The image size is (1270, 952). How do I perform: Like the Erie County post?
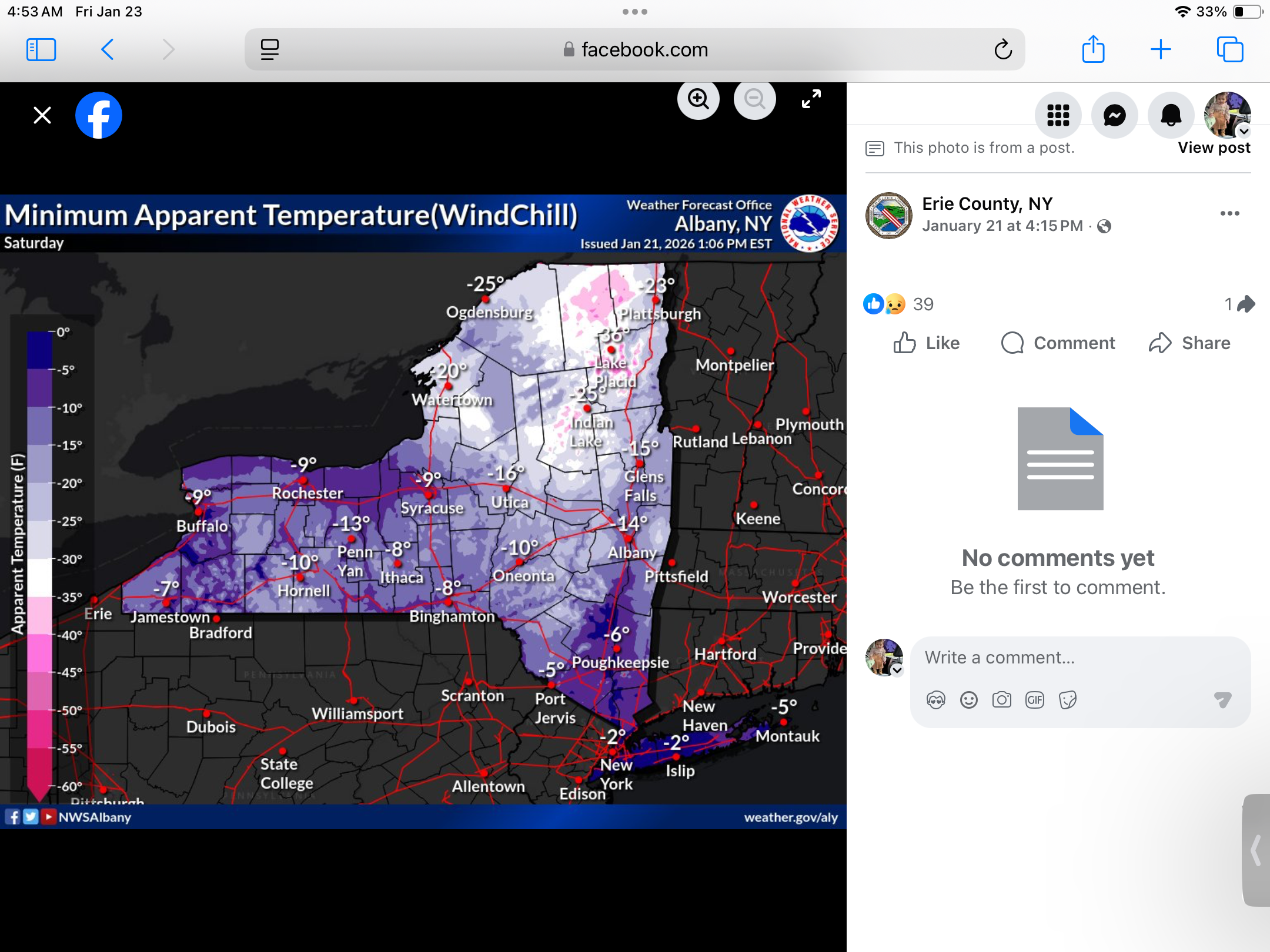926,343
